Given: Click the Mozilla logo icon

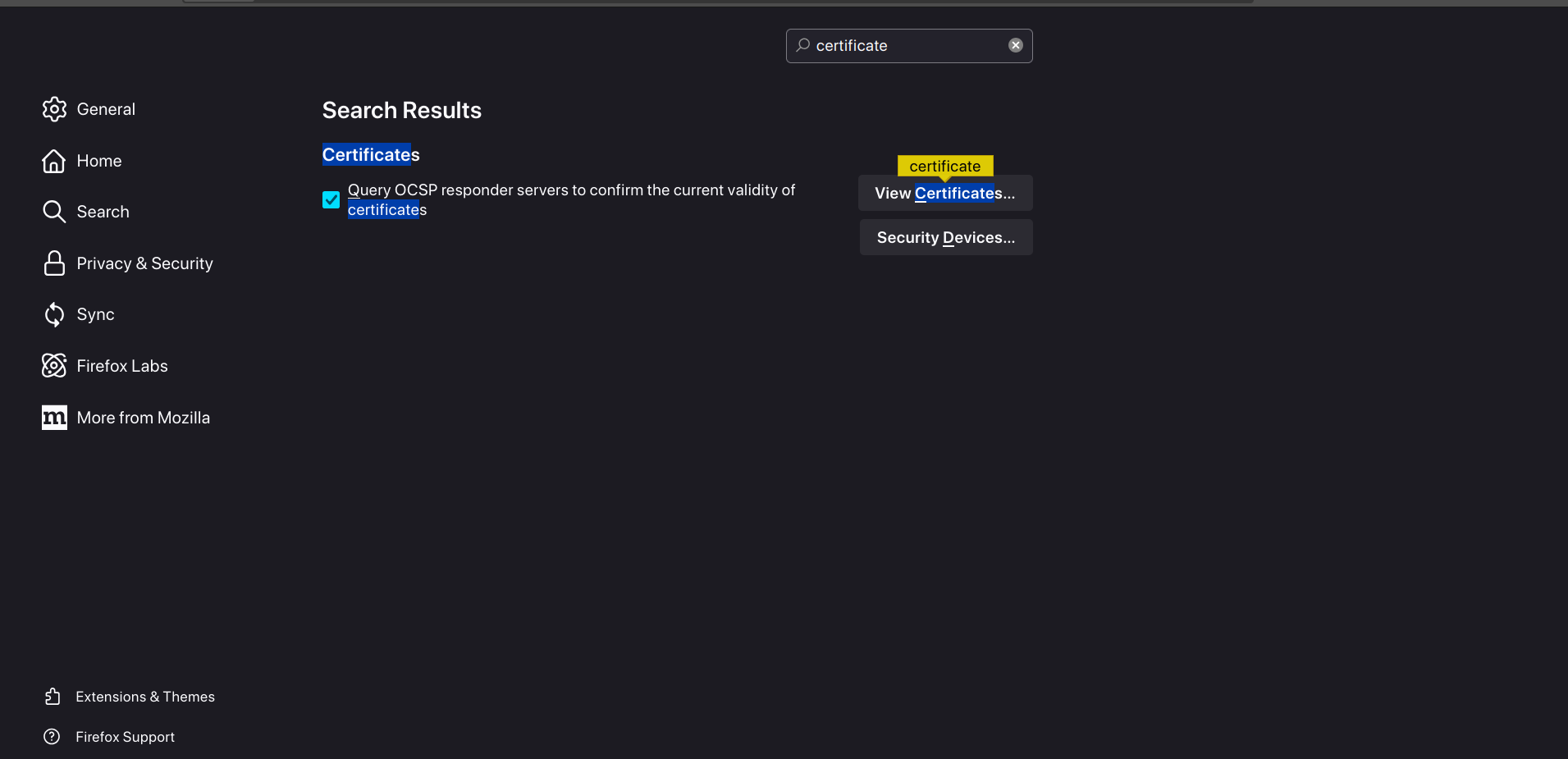Looking at the screenshot, I should (x=54, y=418).
